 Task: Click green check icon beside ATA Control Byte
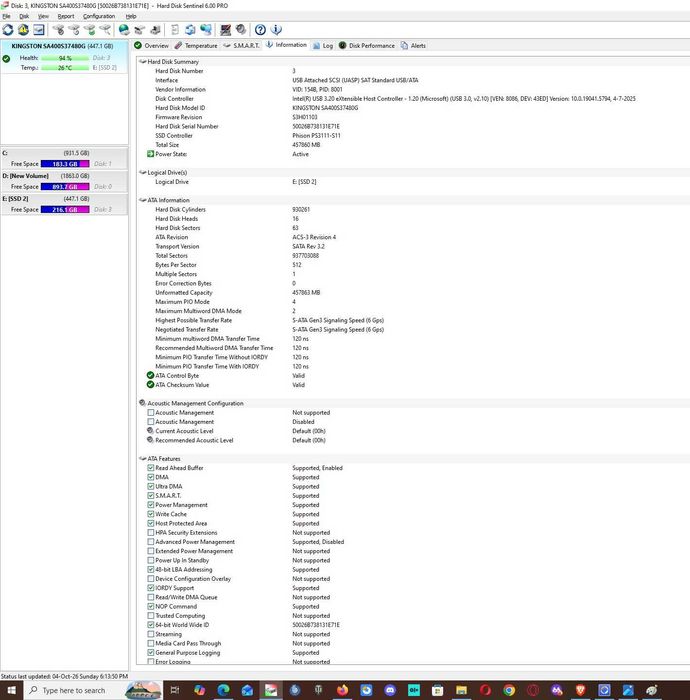click(150, 375)
